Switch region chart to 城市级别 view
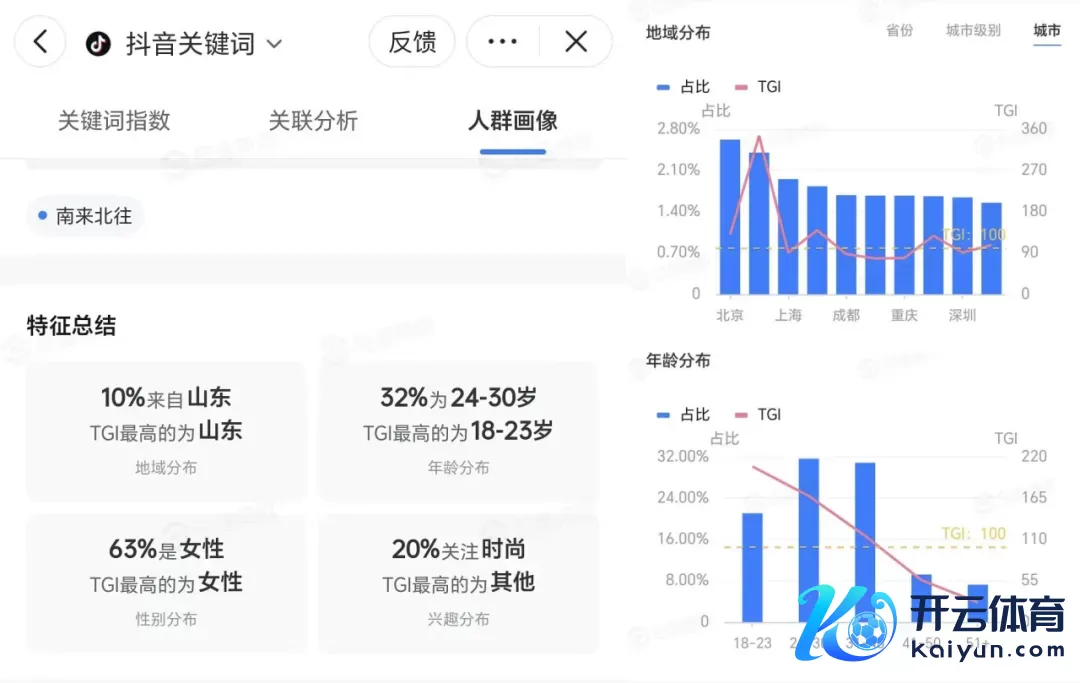 coord(973,31)
